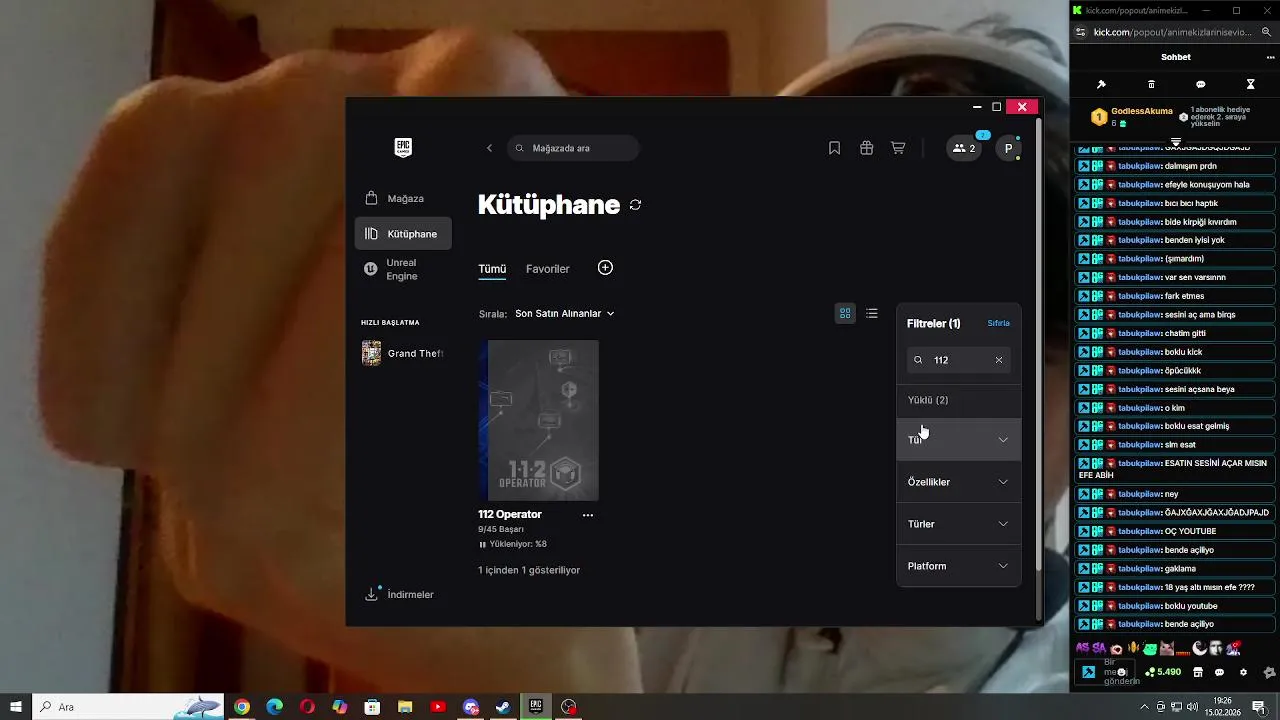Screen dimensions: 1280x720
Task: Switch library to list view
Action: click(872, 313)
